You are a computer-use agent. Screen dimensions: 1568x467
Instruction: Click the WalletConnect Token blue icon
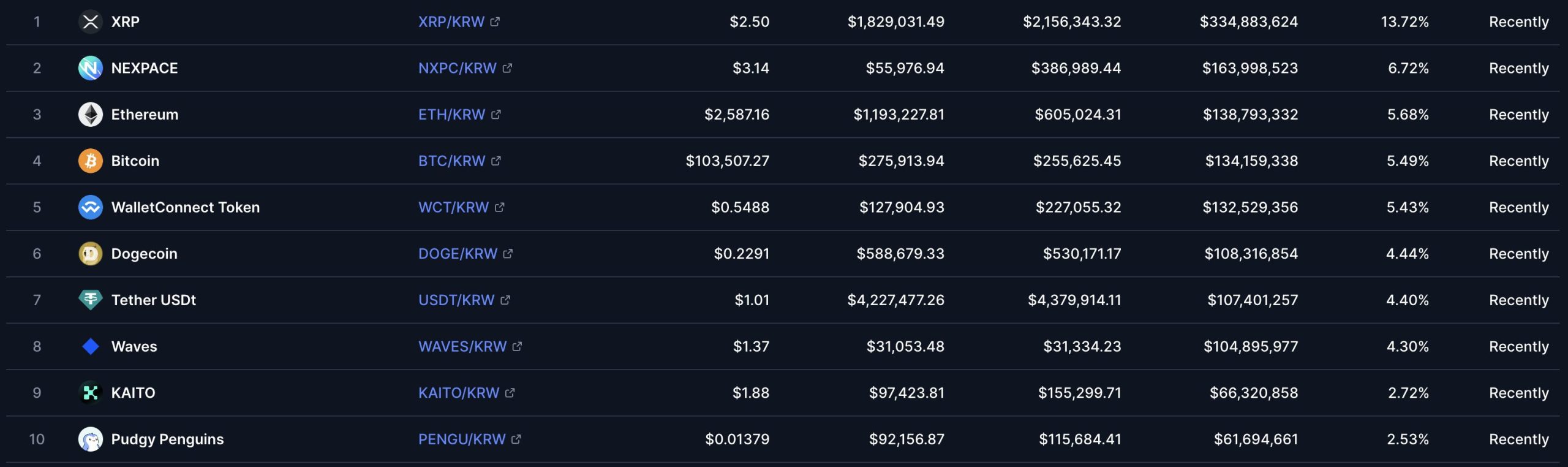[x=90, y=207]
